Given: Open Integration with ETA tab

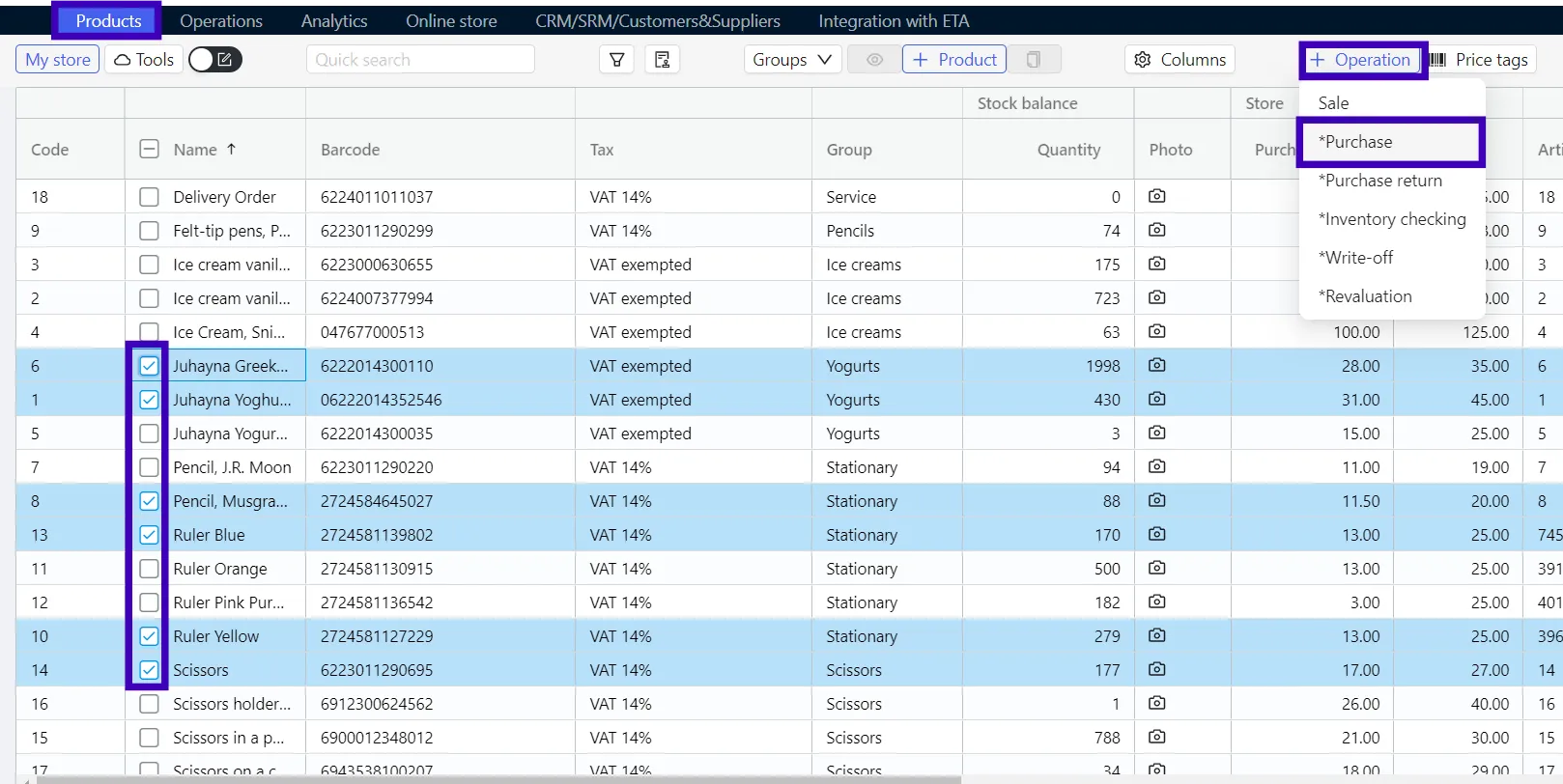Looking at the screenshot, I should tap(894, 20).
